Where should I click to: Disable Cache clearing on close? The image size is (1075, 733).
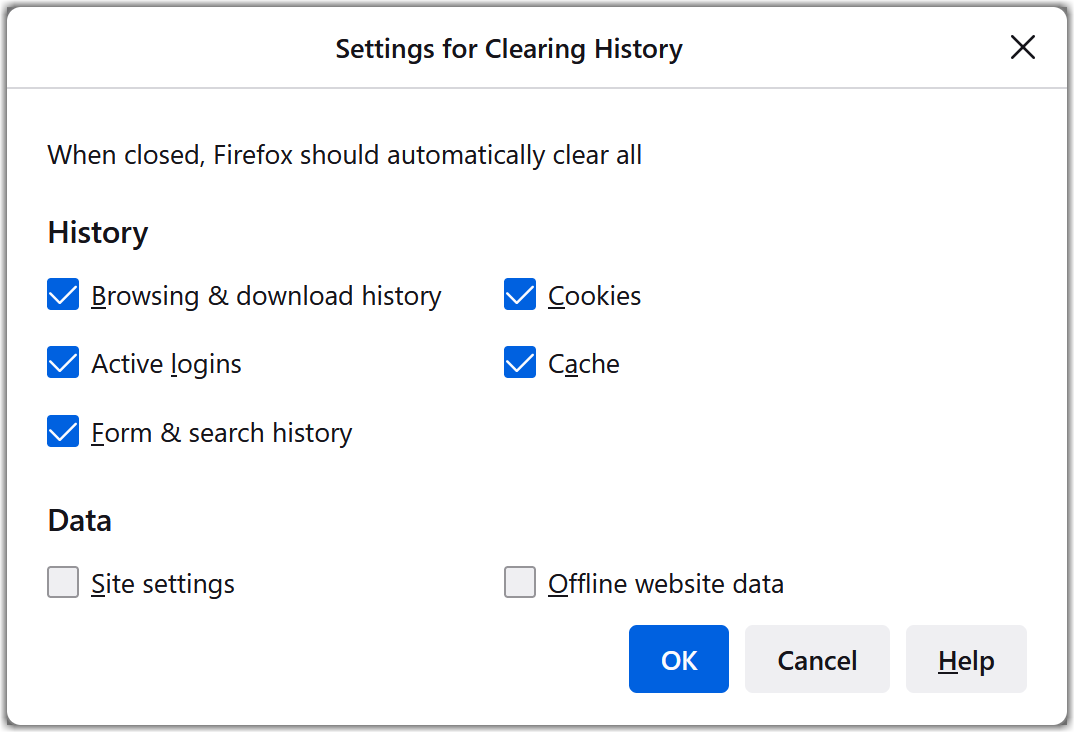click(520, 362)
